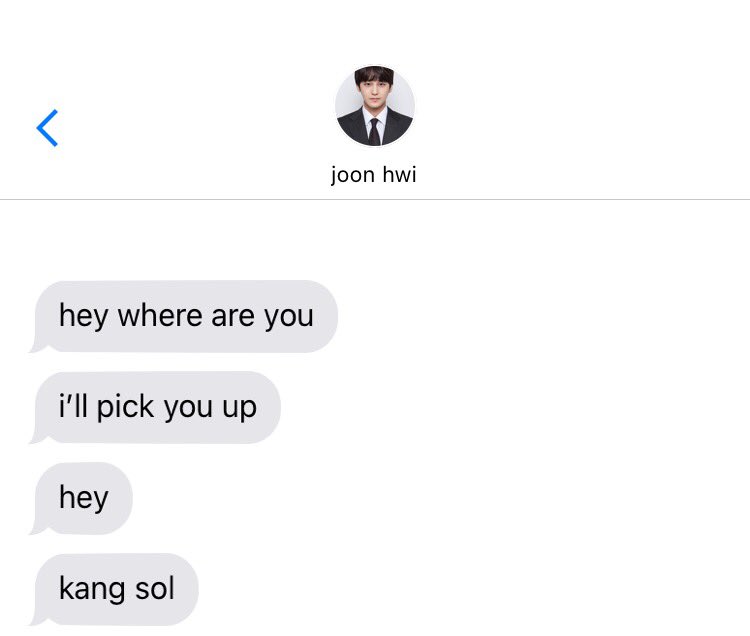The height and width of the screenshot is (636, 750).
Task: Click the word "kang" in last message
Action: coord(93,590)
